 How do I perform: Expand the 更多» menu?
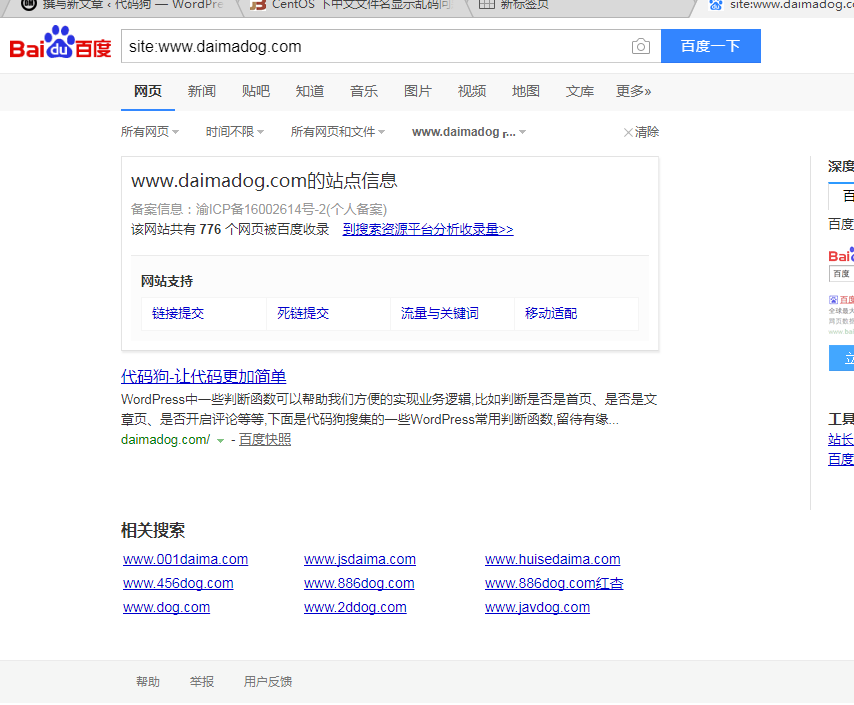pyautogui.click(x=633, y=91)
